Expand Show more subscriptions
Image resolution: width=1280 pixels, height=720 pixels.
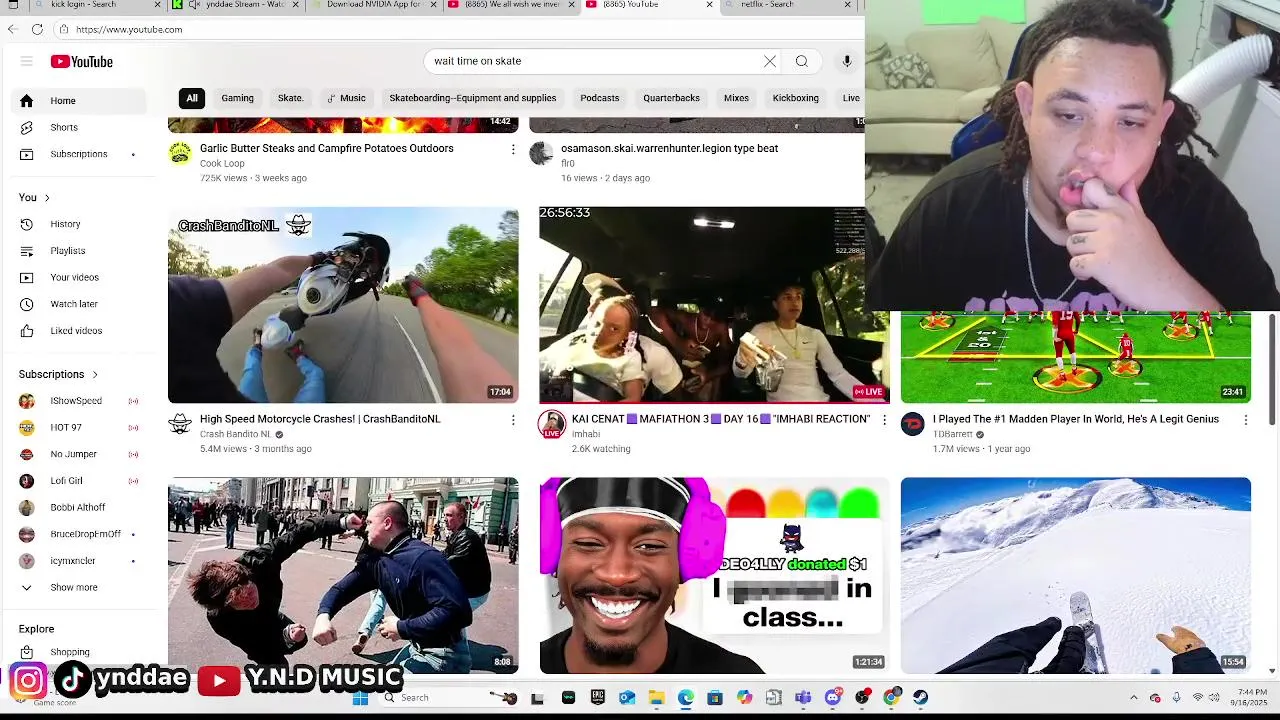(80, 588)
